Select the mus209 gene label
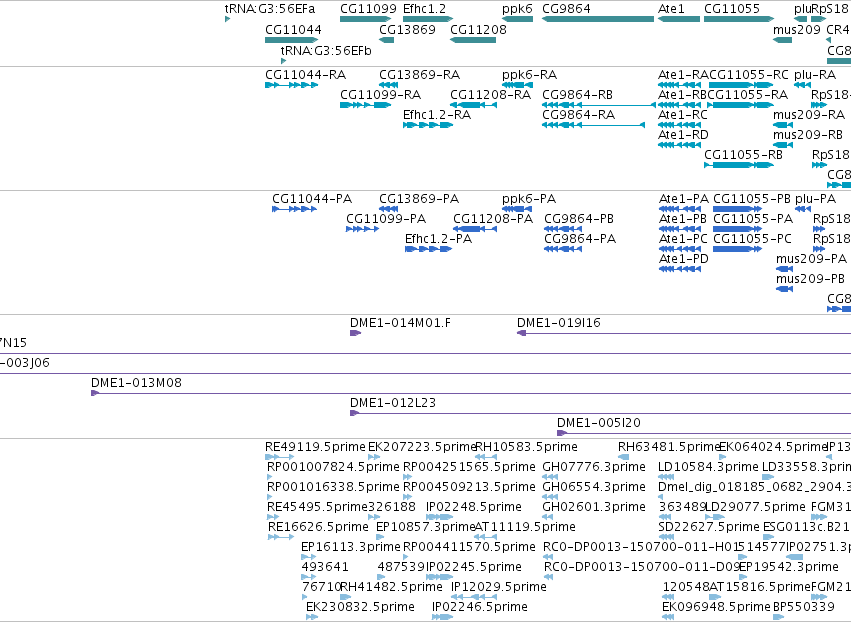851x622 pixels. tap(797, 29)
